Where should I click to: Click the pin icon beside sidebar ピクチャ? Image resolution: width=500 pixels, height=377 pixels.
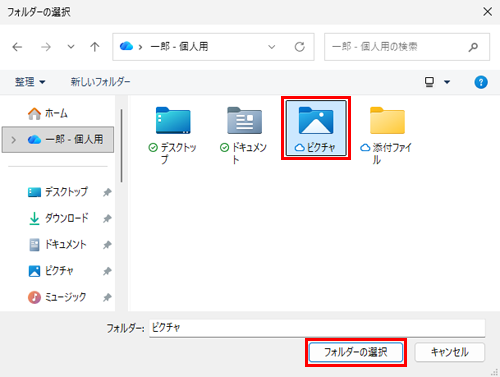coord(107,271)
